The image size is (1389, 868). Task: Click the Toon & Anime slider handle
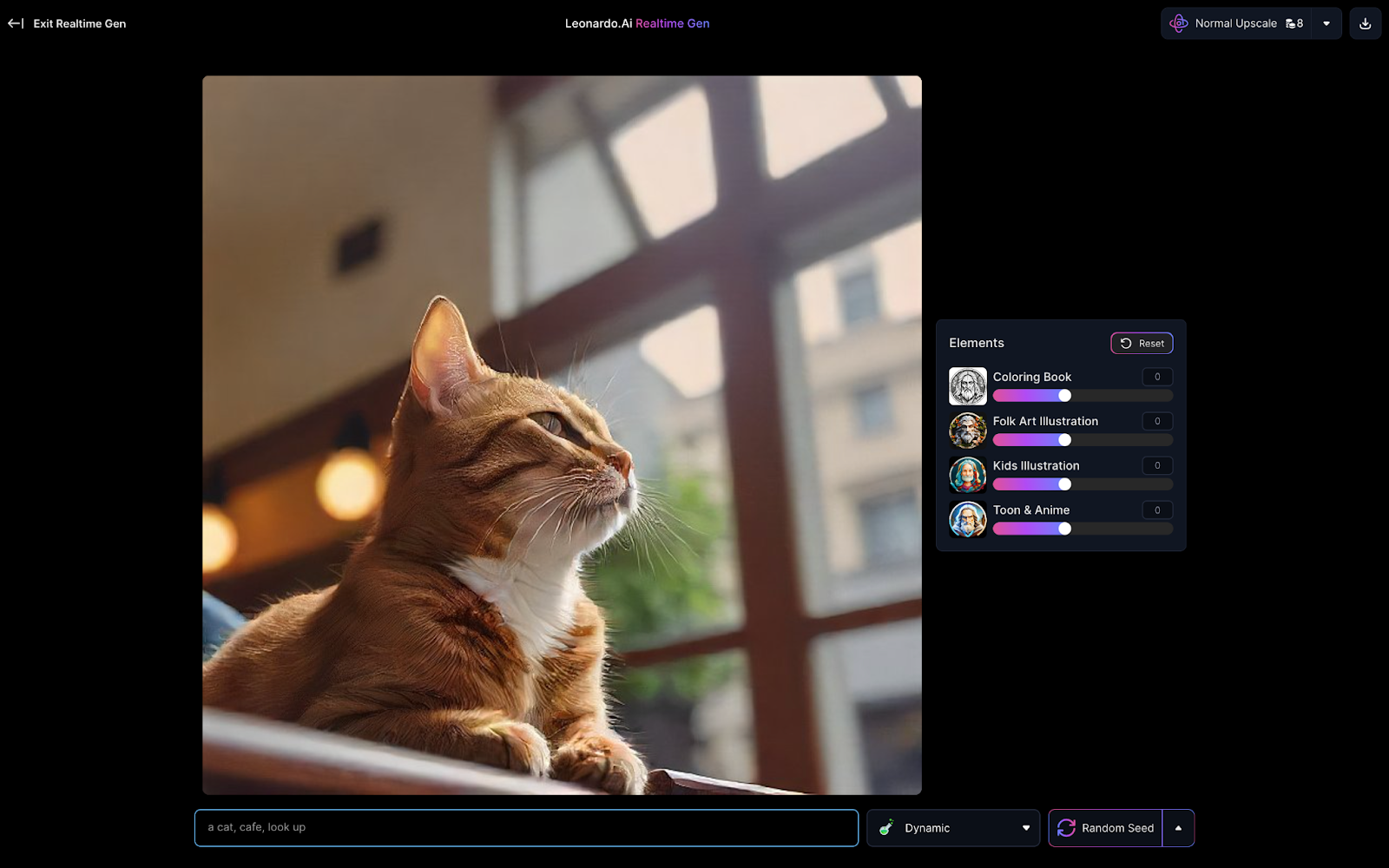[x=1064, y=529]
